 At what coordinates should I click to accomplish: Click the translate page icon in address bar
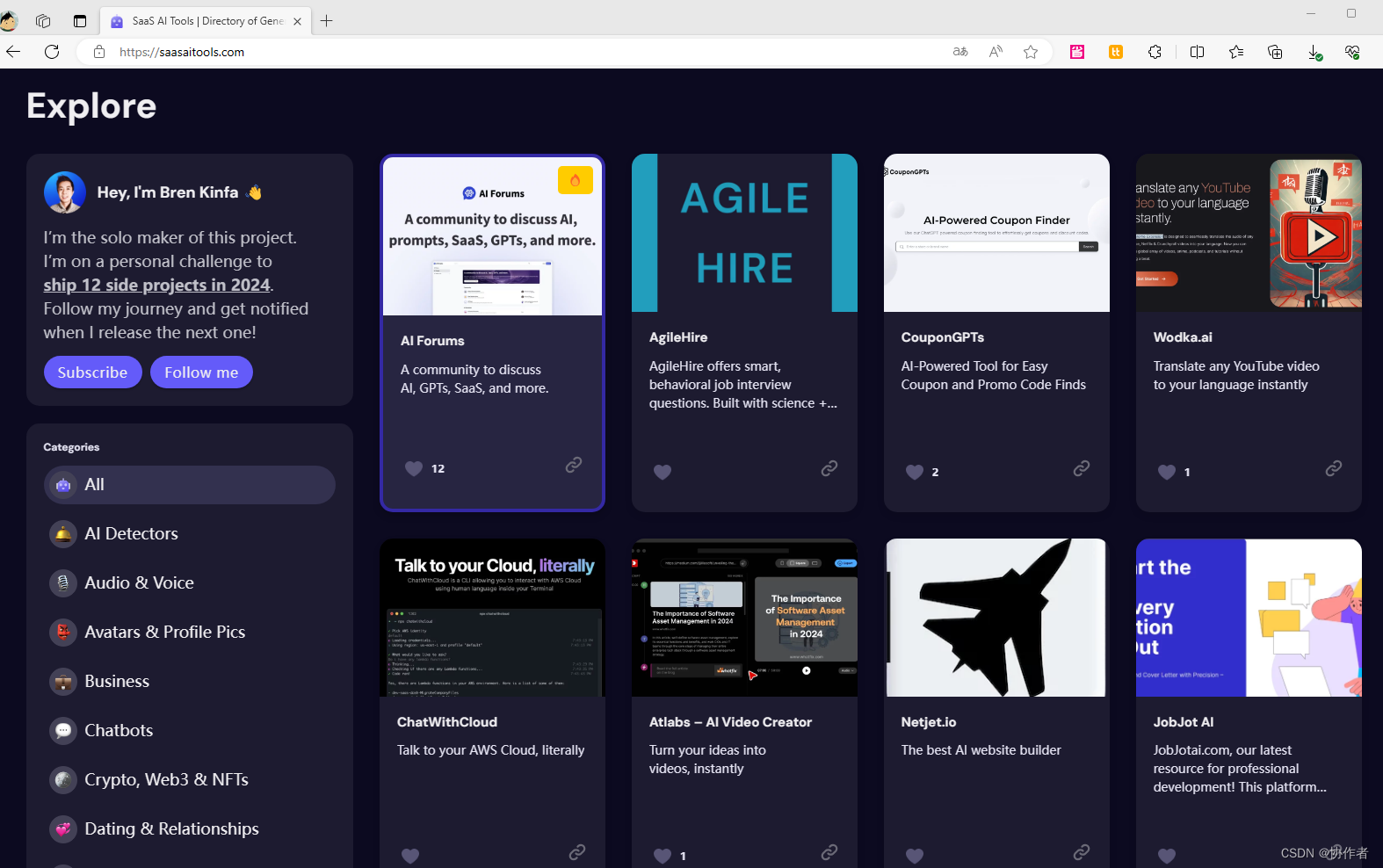(x=960, y=52)
